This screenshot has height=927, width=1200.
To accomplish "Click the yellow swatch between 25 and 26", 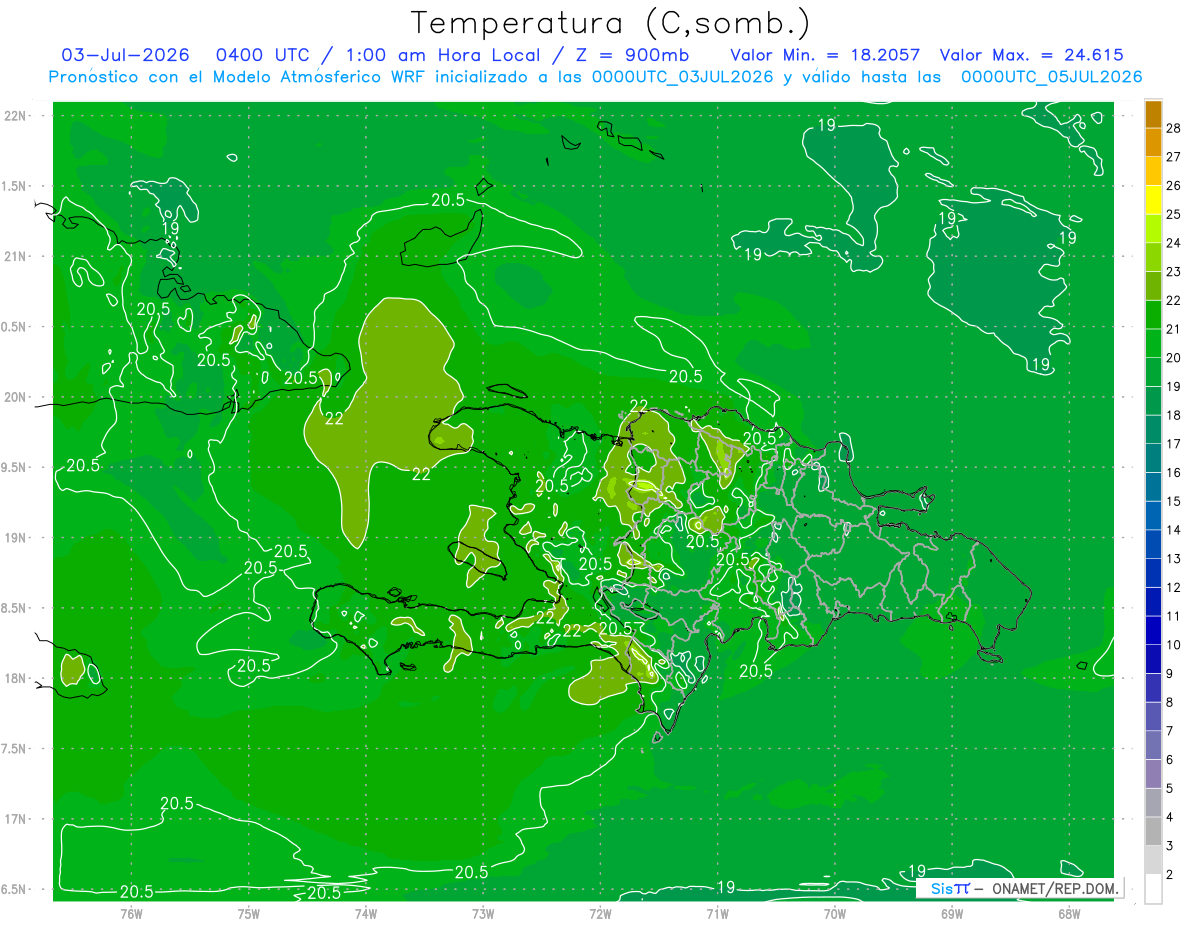I will (1153, 200).
